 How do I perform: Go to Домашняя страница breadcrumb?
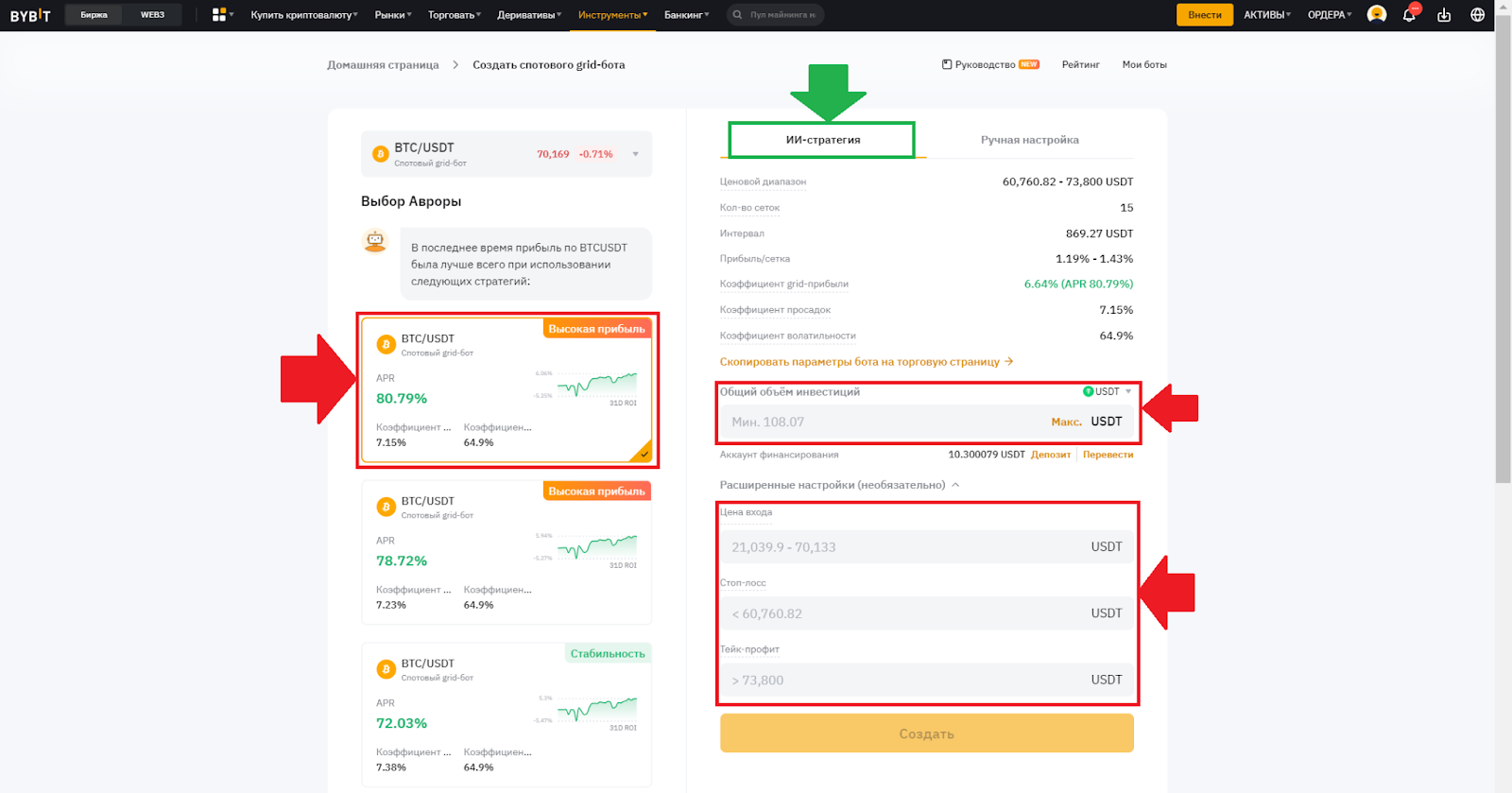click(x=383, y=64)
